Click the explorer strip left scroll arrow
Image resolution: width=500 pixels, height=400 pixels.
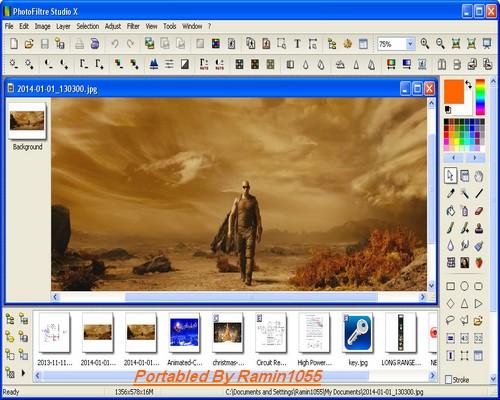38,376
